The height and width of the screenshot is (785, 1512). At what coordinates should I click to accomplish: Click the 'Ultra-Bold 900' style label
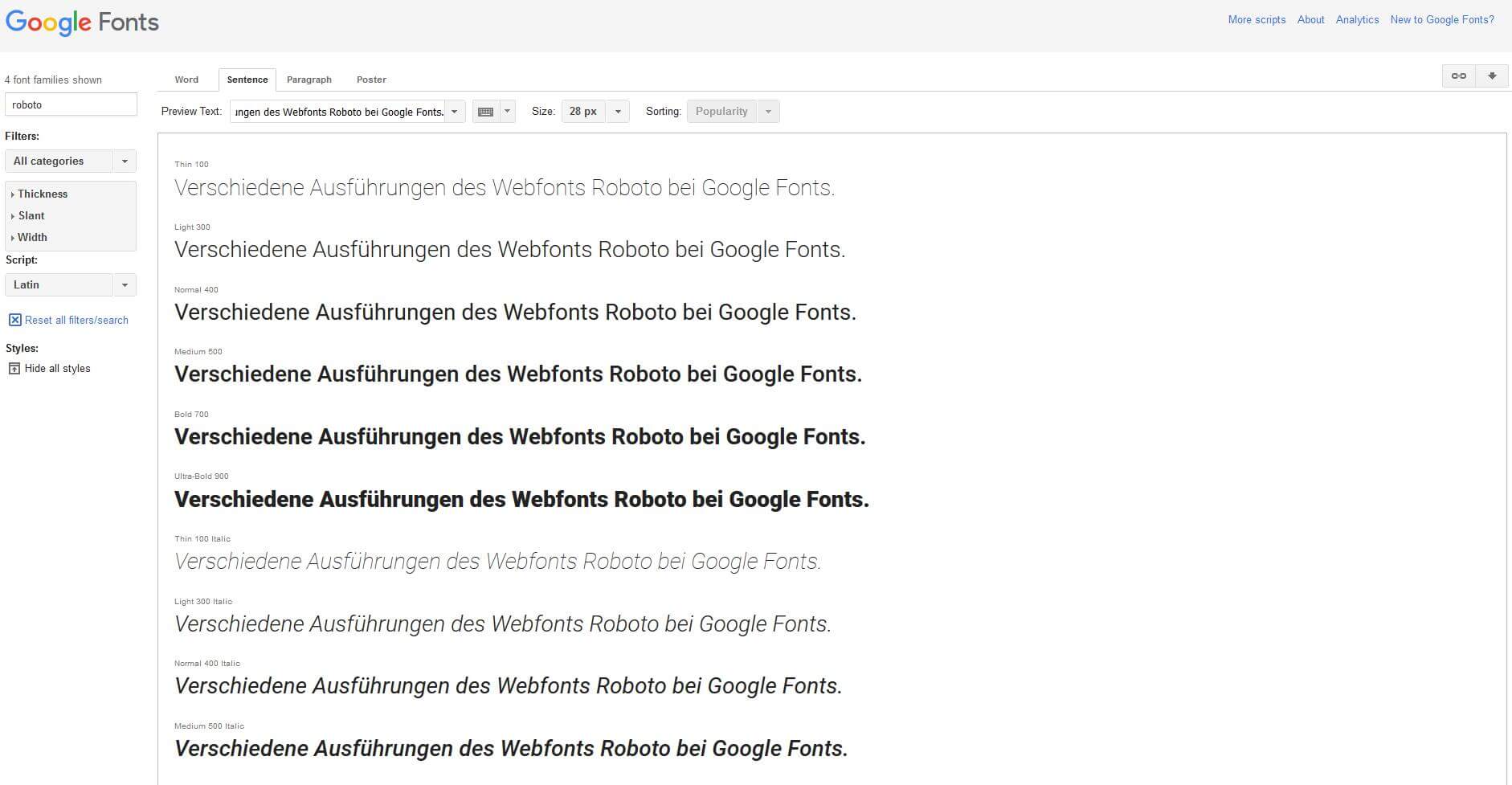[202, 476]
